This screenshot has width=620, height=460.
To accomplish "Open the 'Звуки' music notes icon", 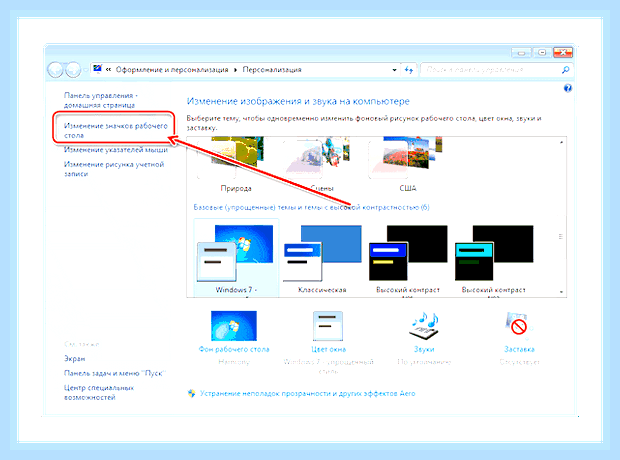I will [424, 326].
